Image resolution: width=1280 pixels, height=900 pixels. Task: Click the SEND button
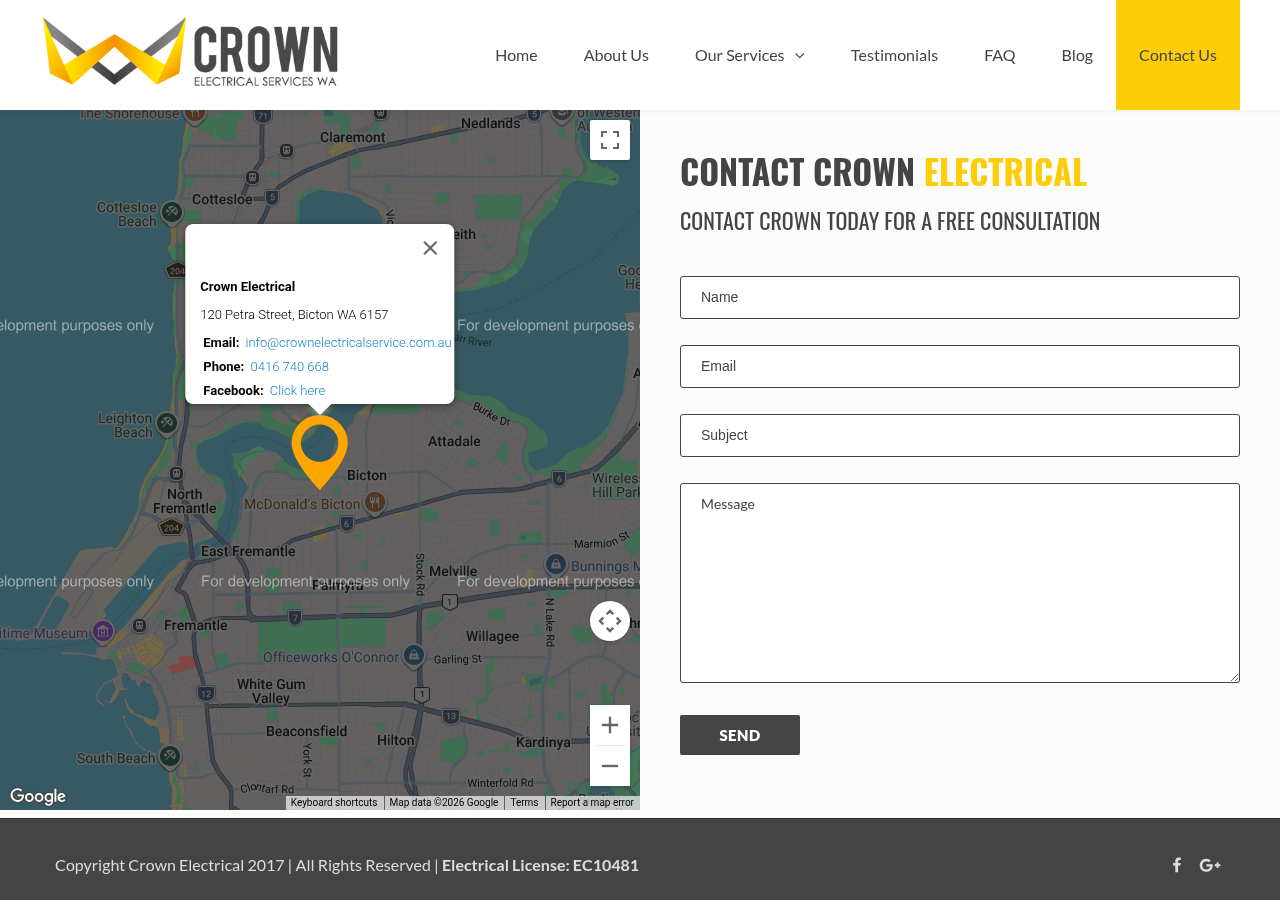tap(740, 734)
